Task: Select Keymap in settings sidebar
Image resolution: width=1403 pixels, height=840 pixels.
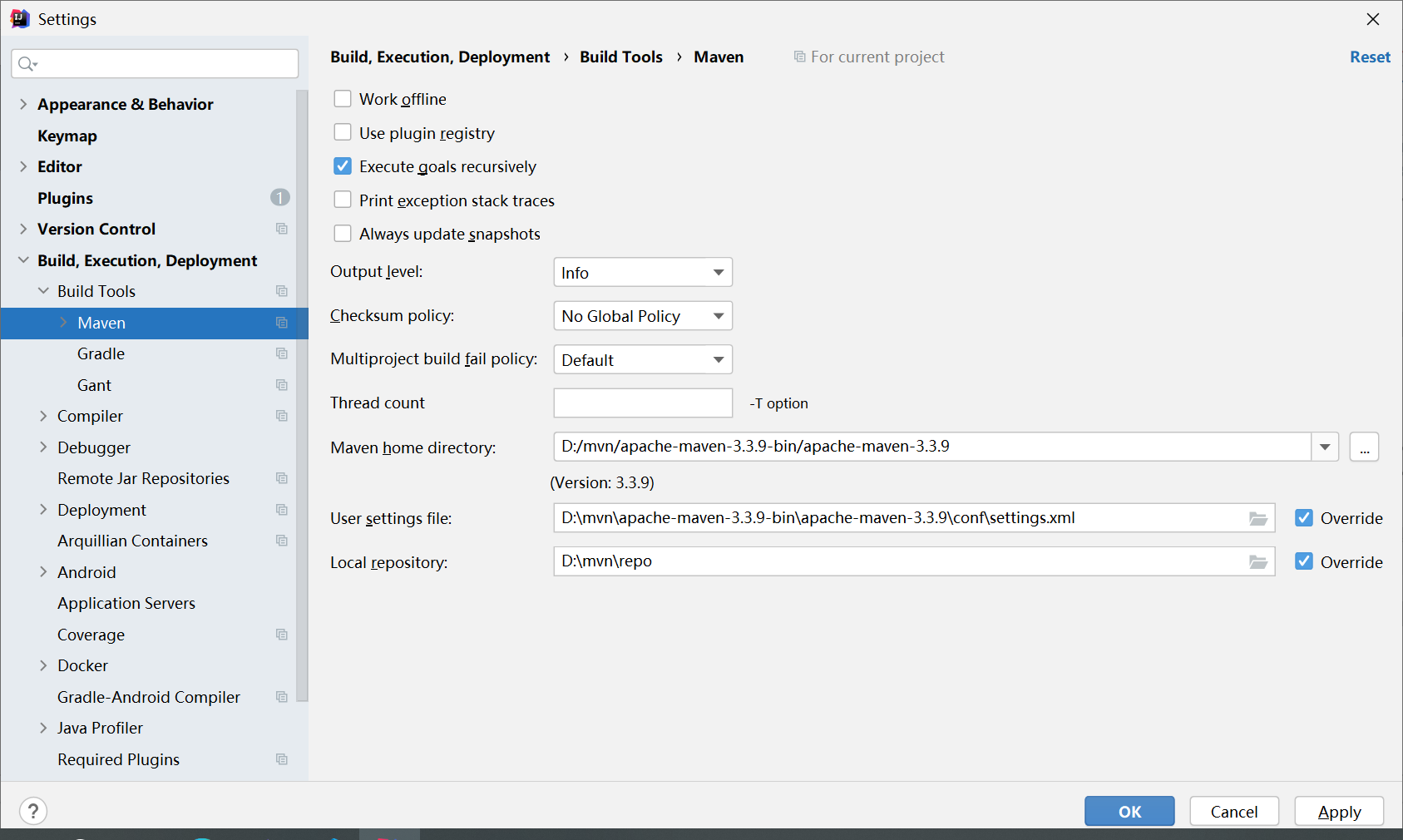Action: [67, 136]
